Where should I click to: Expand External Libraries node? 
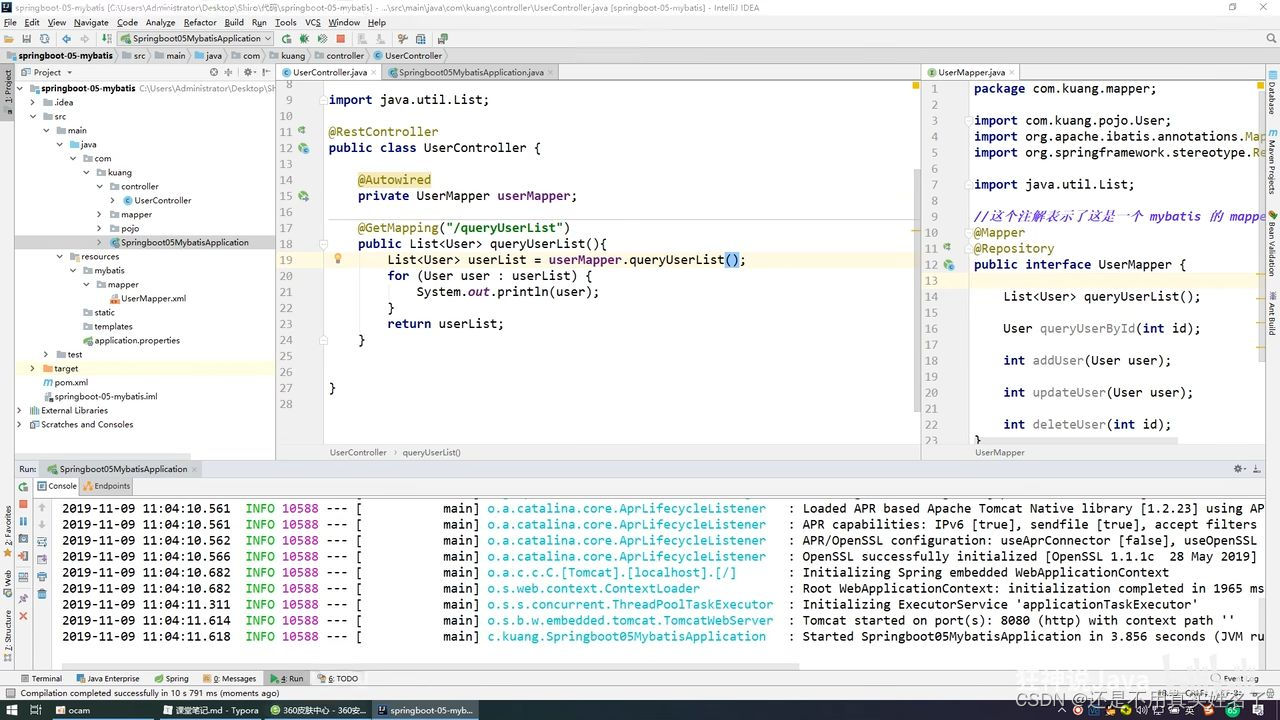[x=20, y=410]
